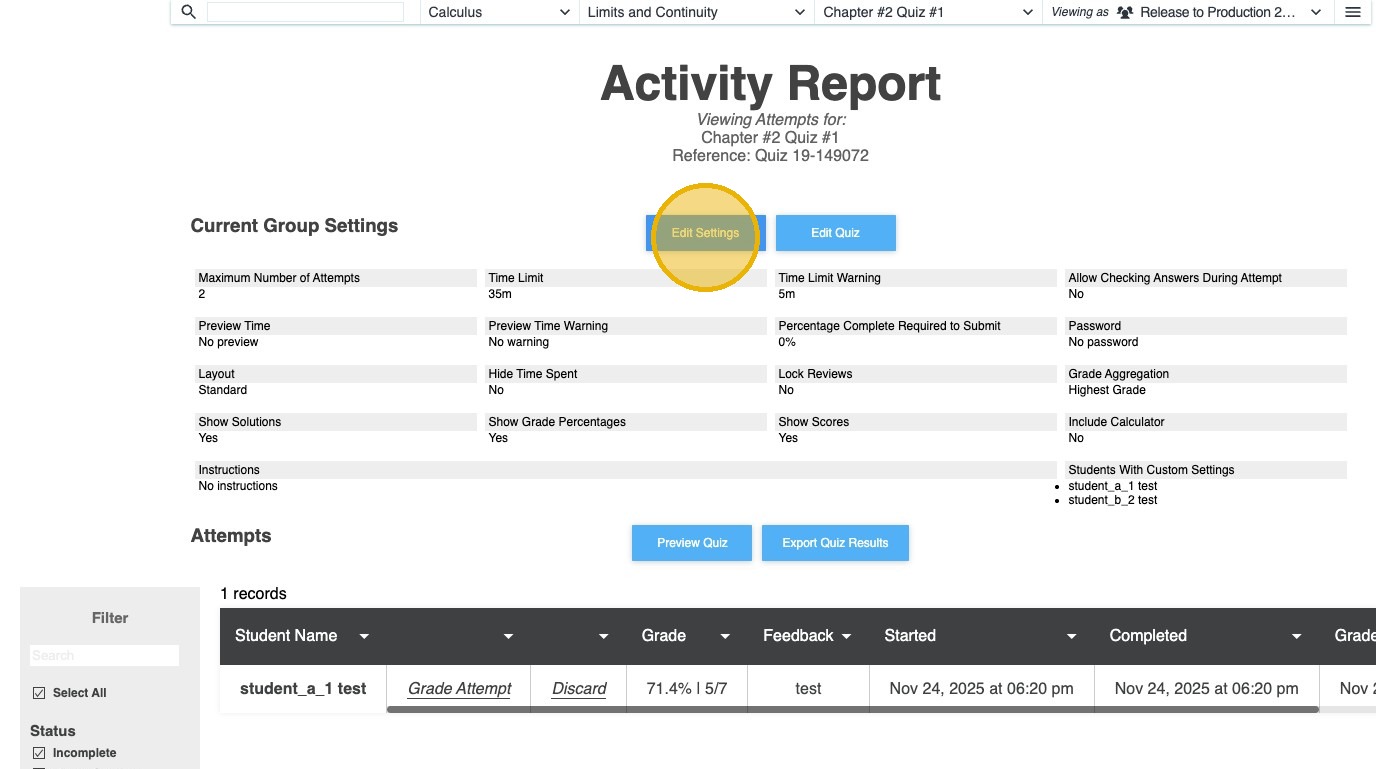Viewport: 1376px width, 769px height.
Task: Click the Show Solutions label
Action: point(240,422)
